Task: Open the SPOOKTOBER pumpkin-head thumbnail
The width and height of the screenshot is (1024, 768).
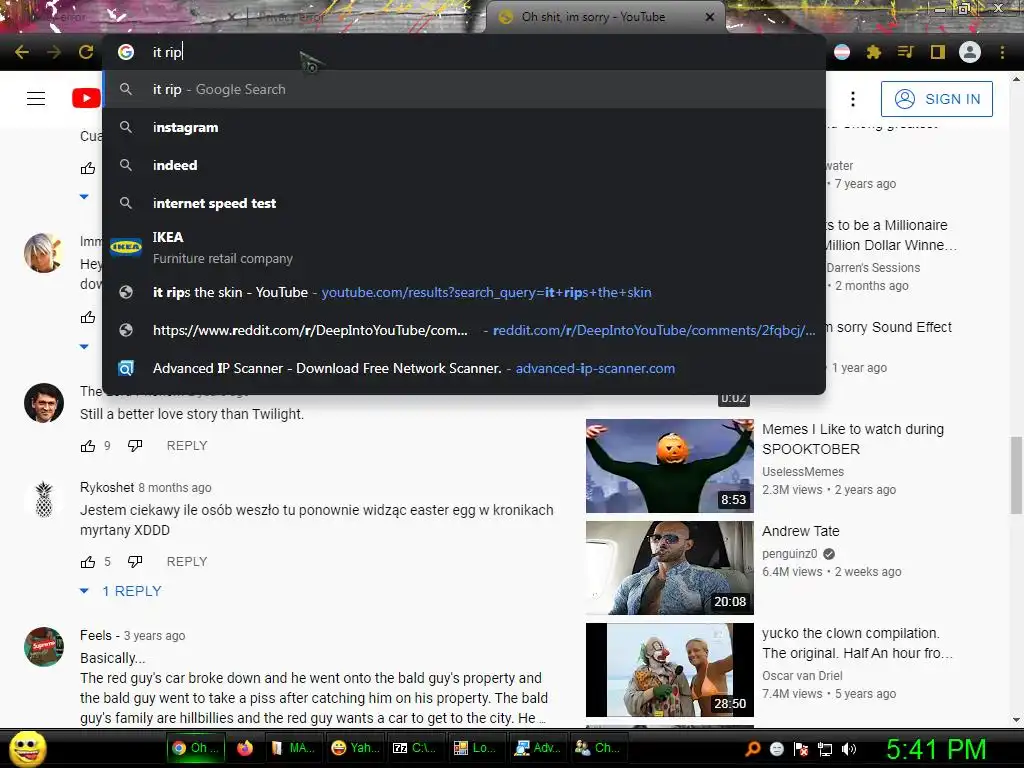Action: [x=669, y=466]
